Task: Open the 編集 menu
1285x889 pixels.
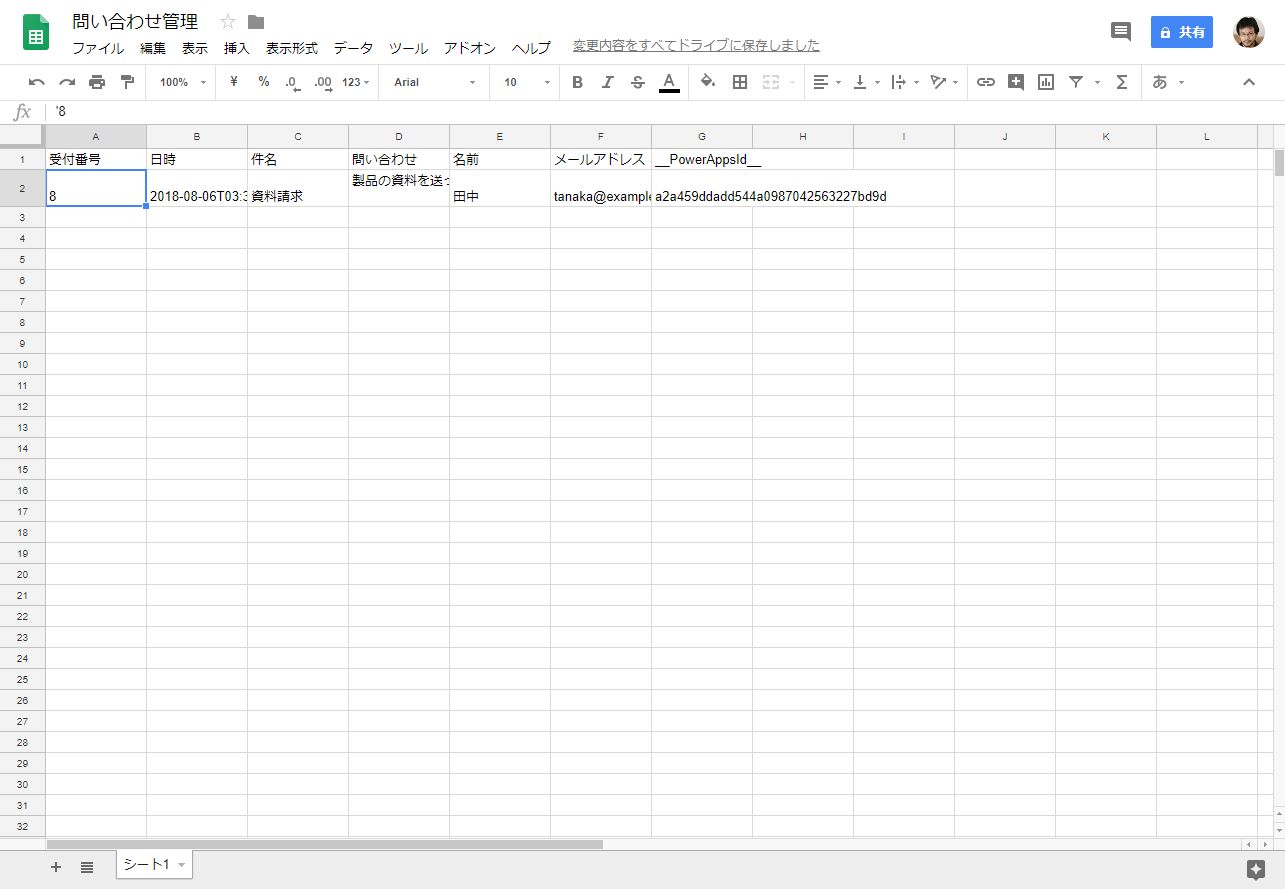Action: 153,47
